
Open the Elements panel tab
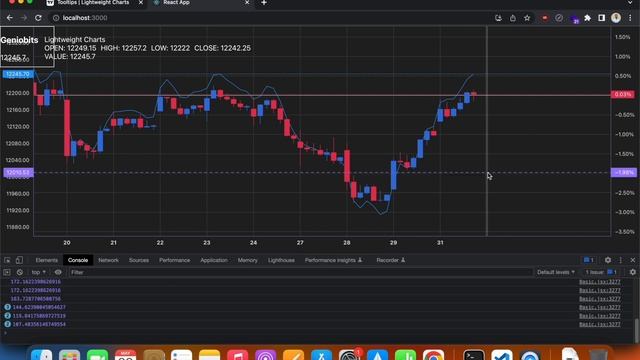point(47,260)
